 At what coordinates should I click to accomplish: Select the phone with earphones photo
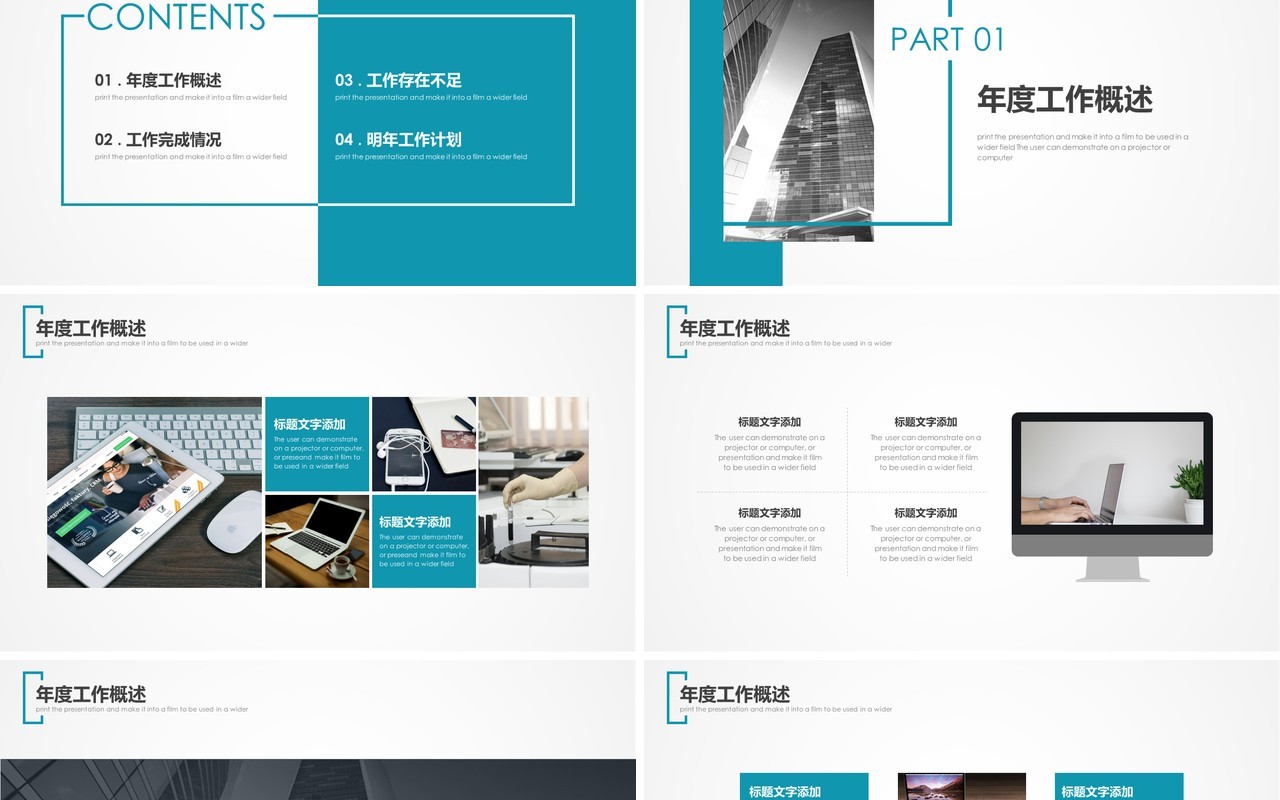tap(424, 444)
